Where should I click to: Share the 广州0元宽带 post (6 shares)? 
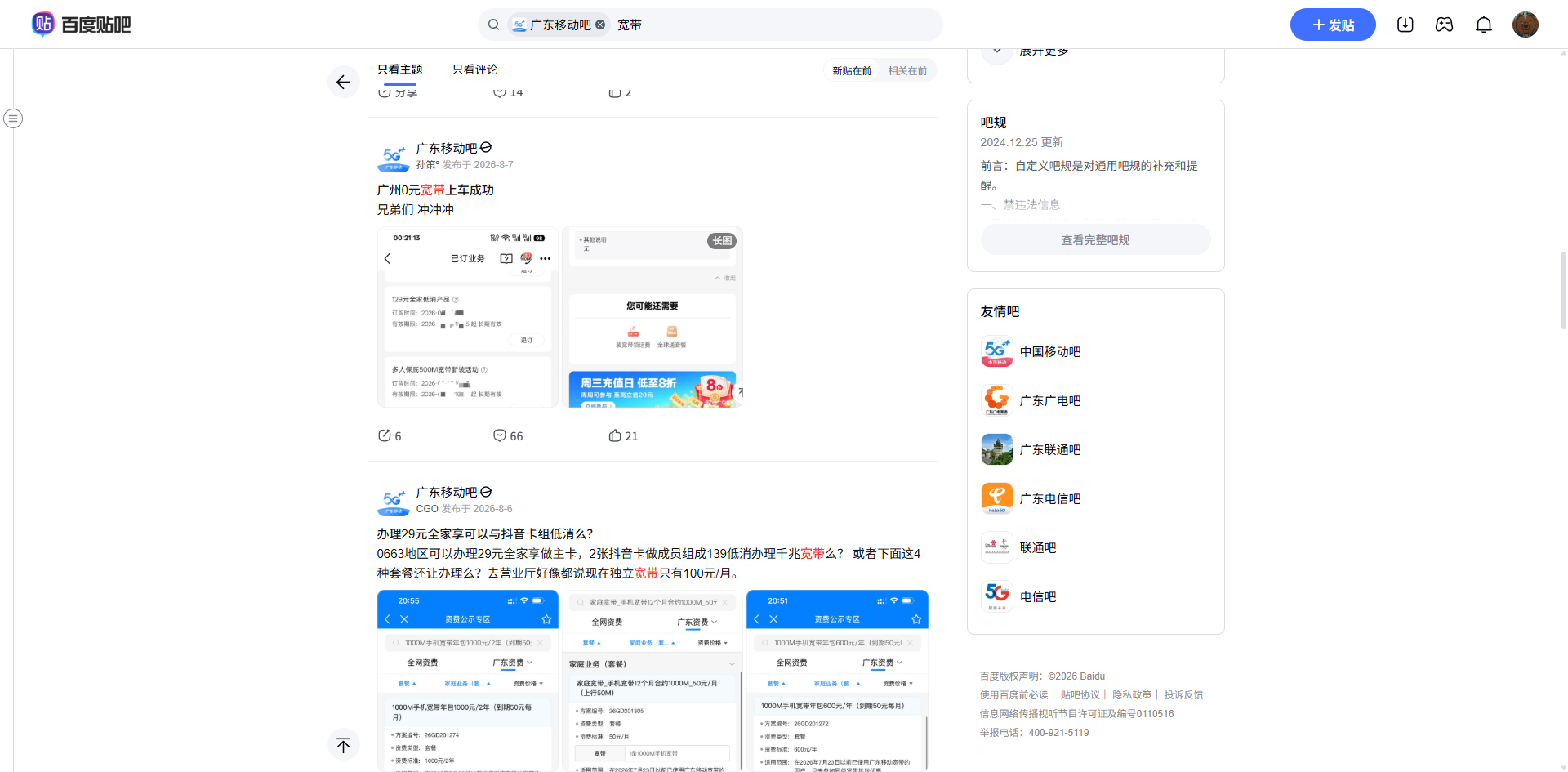(x=390, y=436)
